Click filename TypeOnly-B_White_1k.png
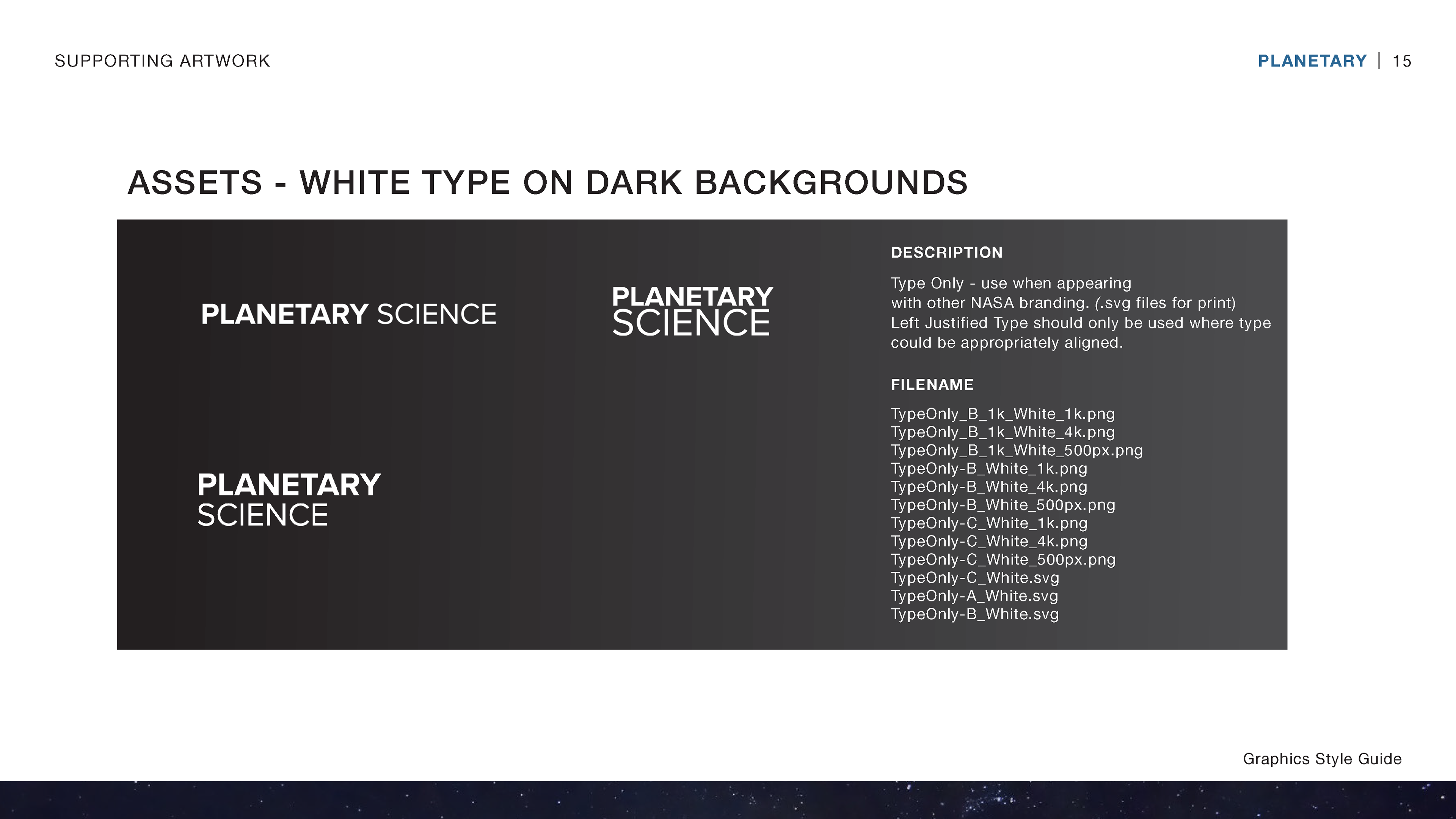Image resolution: width=1456 pixels, height=819 pixels. pos(988,469)
